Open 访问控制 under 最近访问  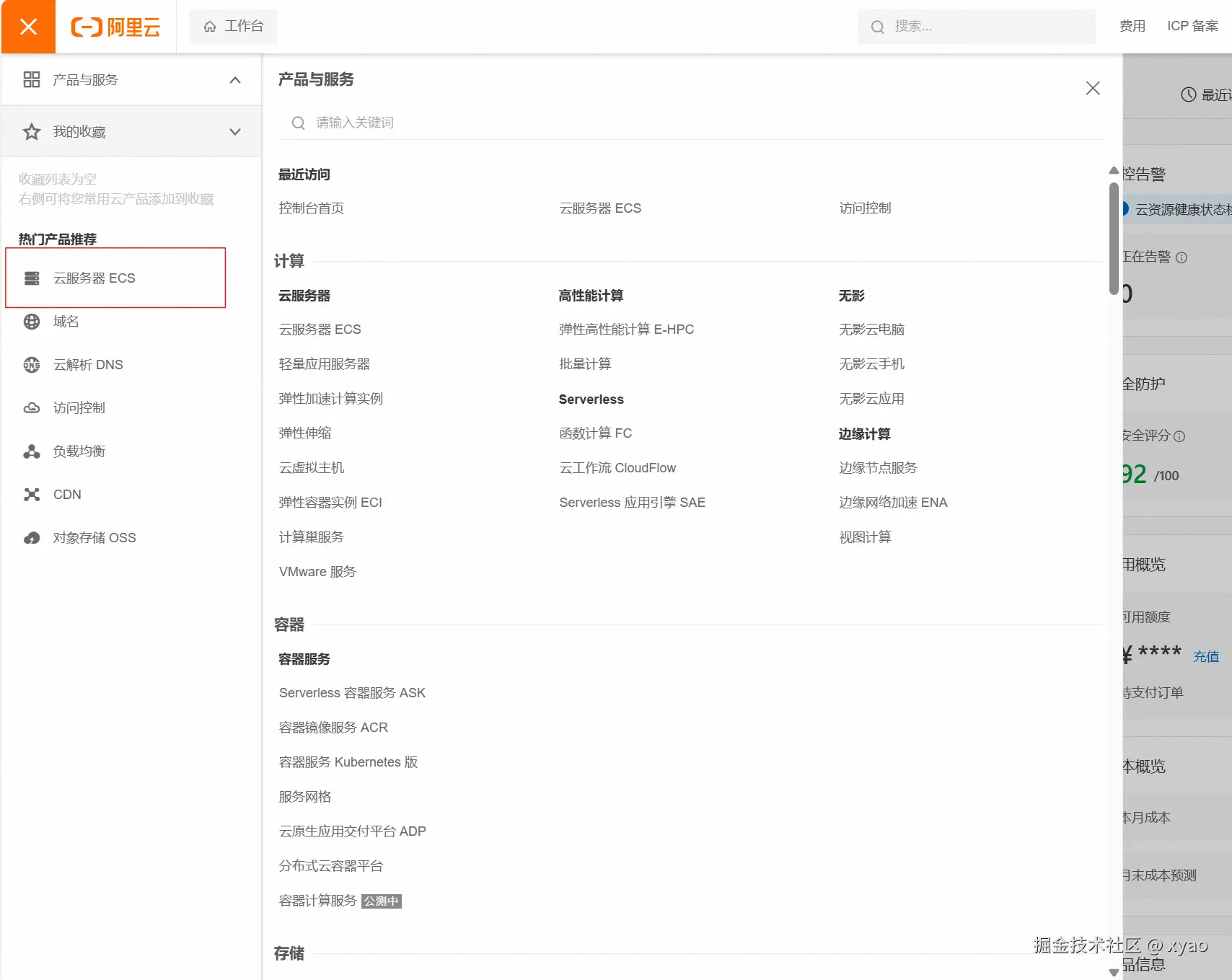865,208
